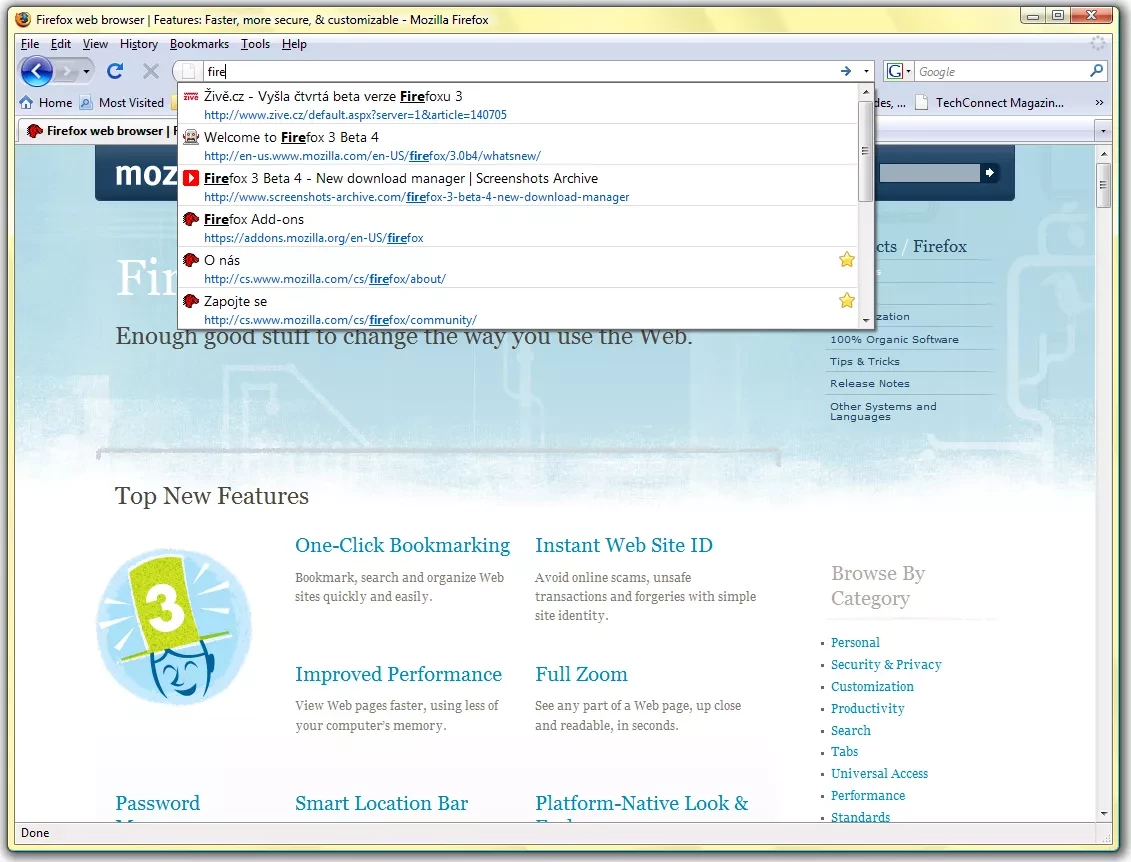The image size is (1131, 862).
Task: Go back with the Back arrow button
Action: coord(37,71)
